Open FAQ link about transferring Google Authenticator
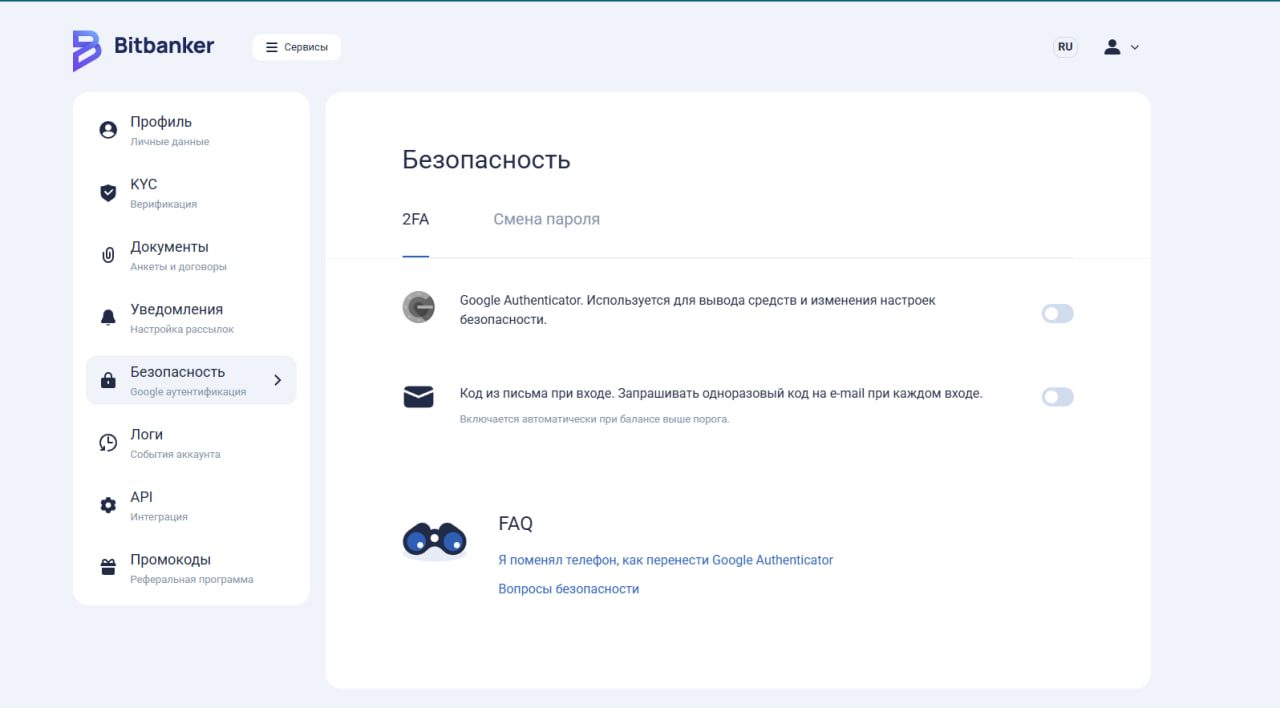The image size is (1280, 708). click(x=665, y=560)
